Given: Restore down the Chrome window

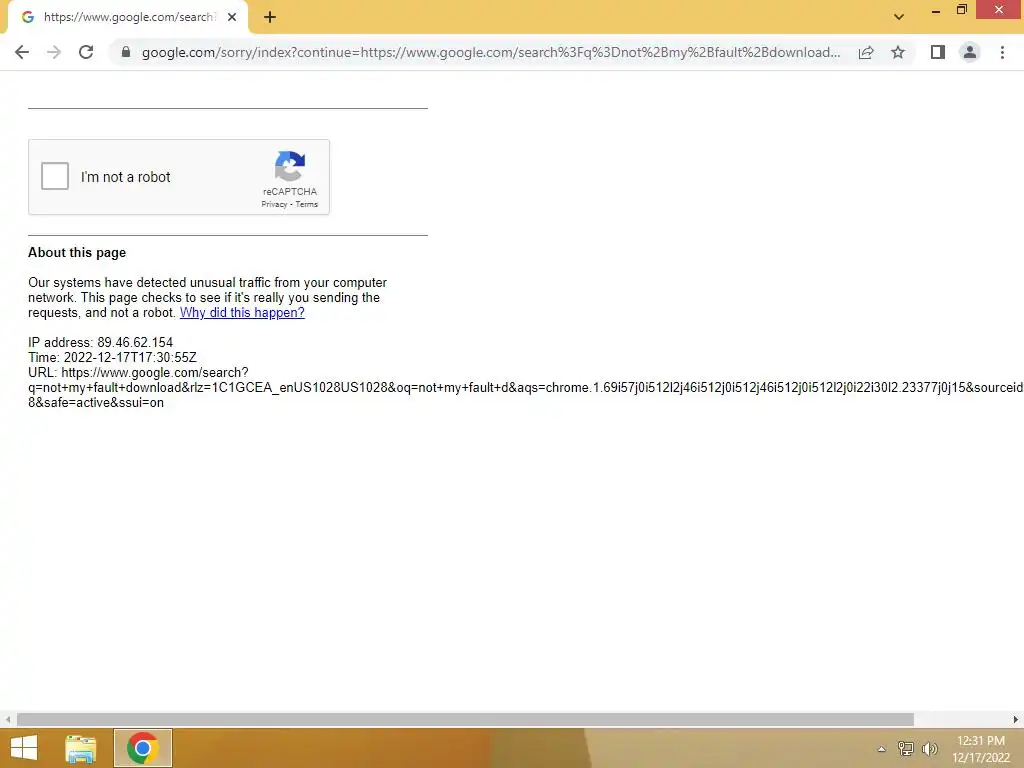Looking at the screenshot, I should tap(961, 10).
